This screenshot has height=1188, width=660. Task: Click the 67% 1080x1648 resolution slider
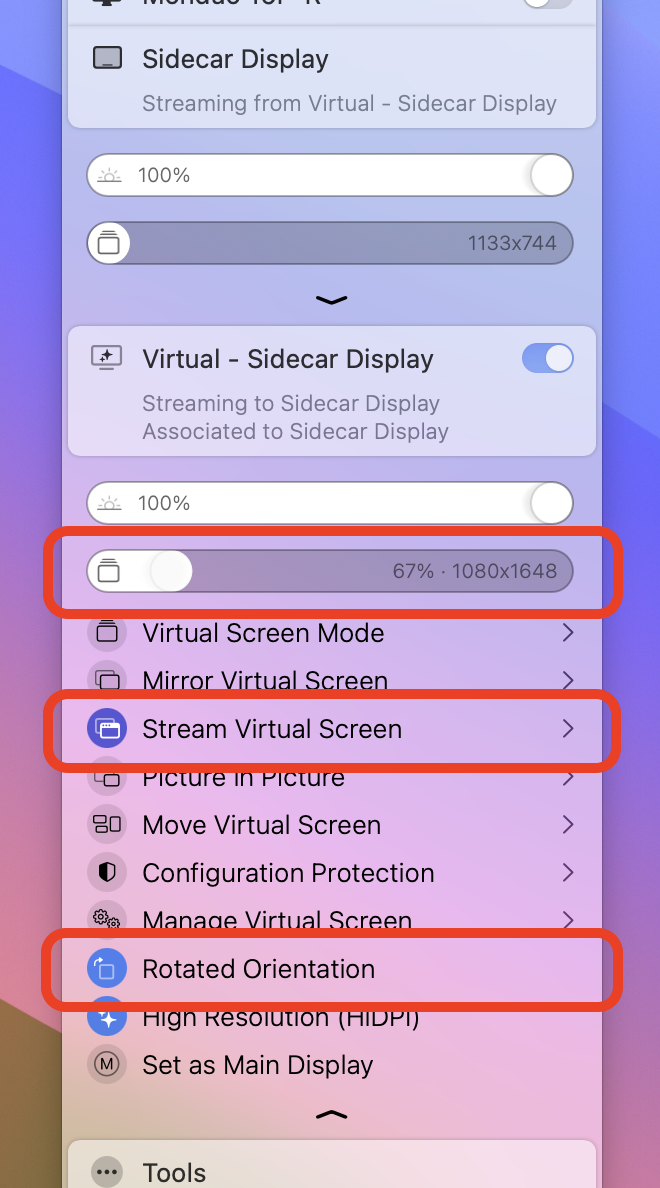pos(330,572)
